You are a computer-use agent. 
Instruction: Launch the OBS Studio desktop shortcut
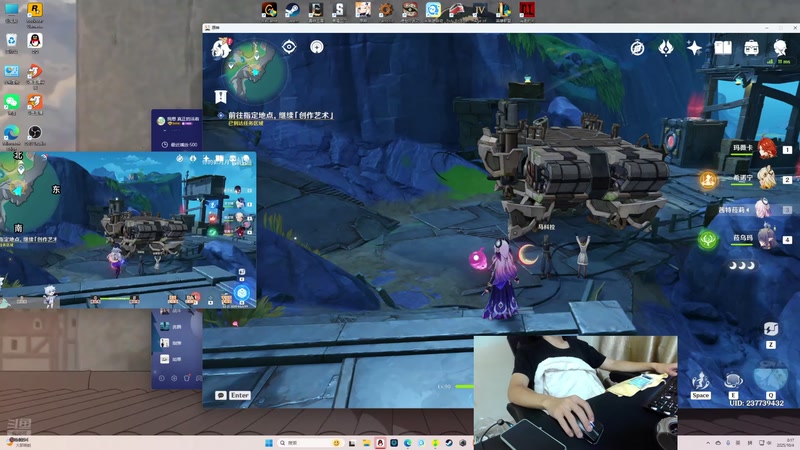(35, 134)
